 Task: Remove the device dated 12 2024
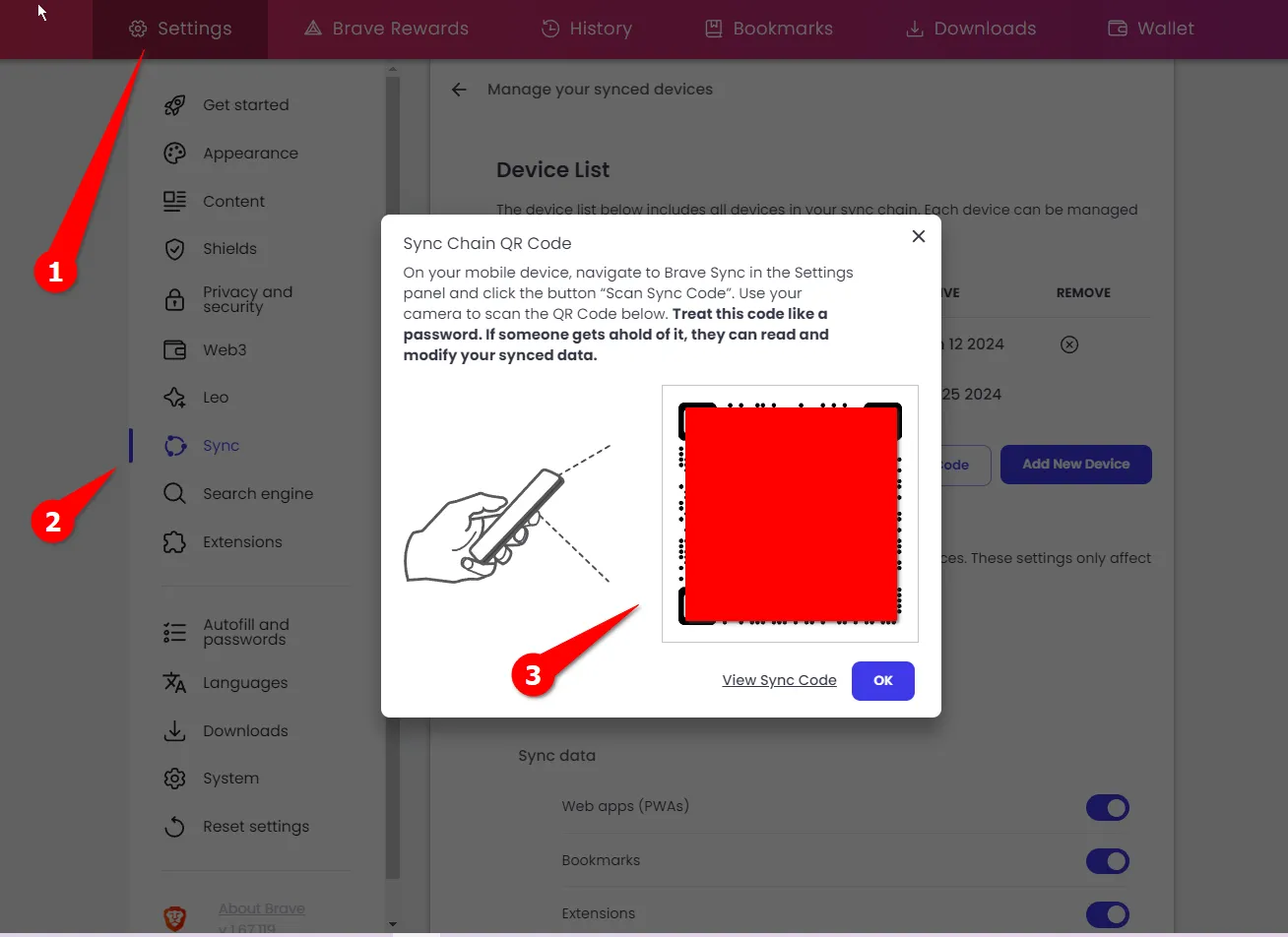point(1069,344)
